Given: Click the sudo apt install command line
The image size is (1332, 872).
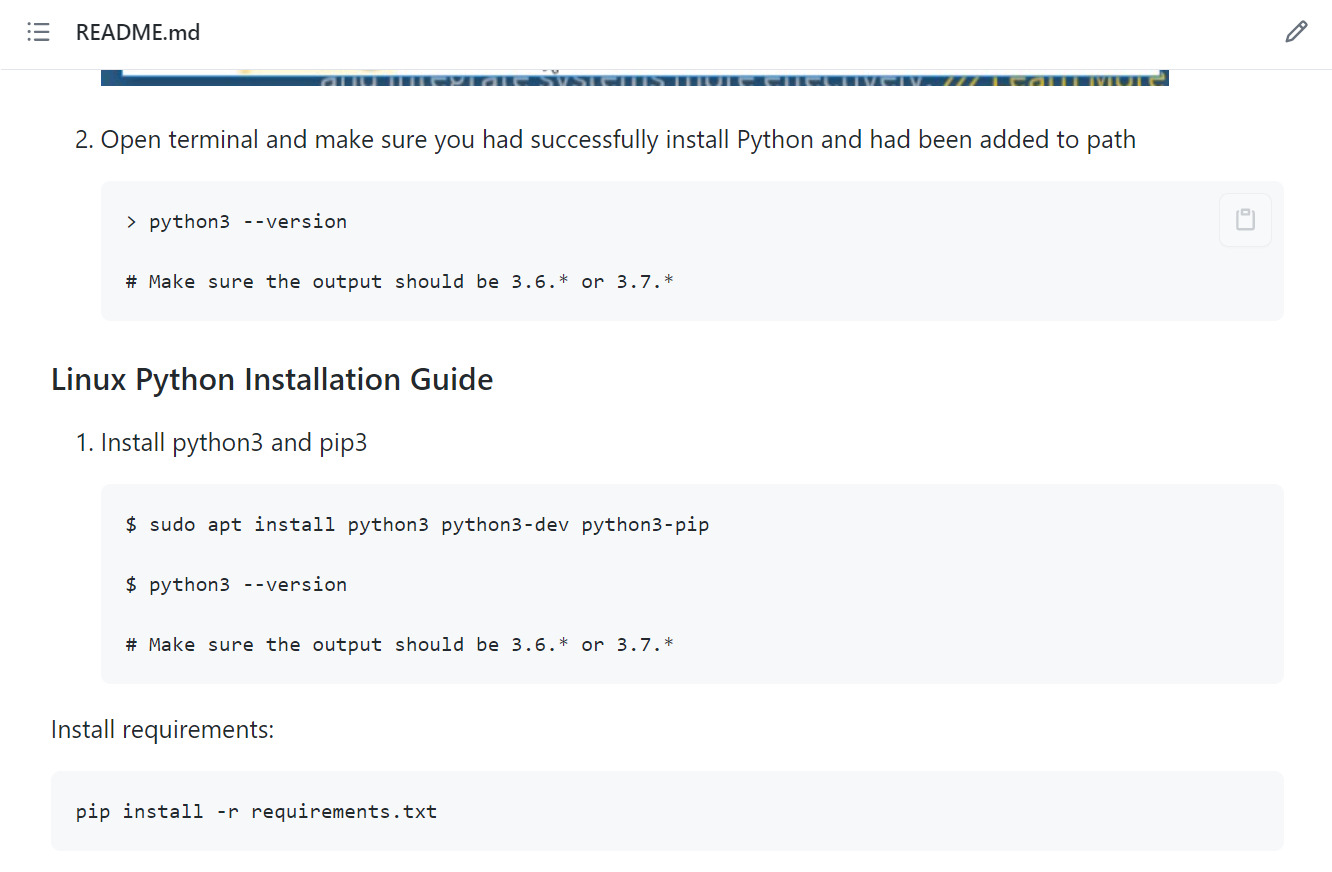Looking at the screenshot, I should point(417,525).
